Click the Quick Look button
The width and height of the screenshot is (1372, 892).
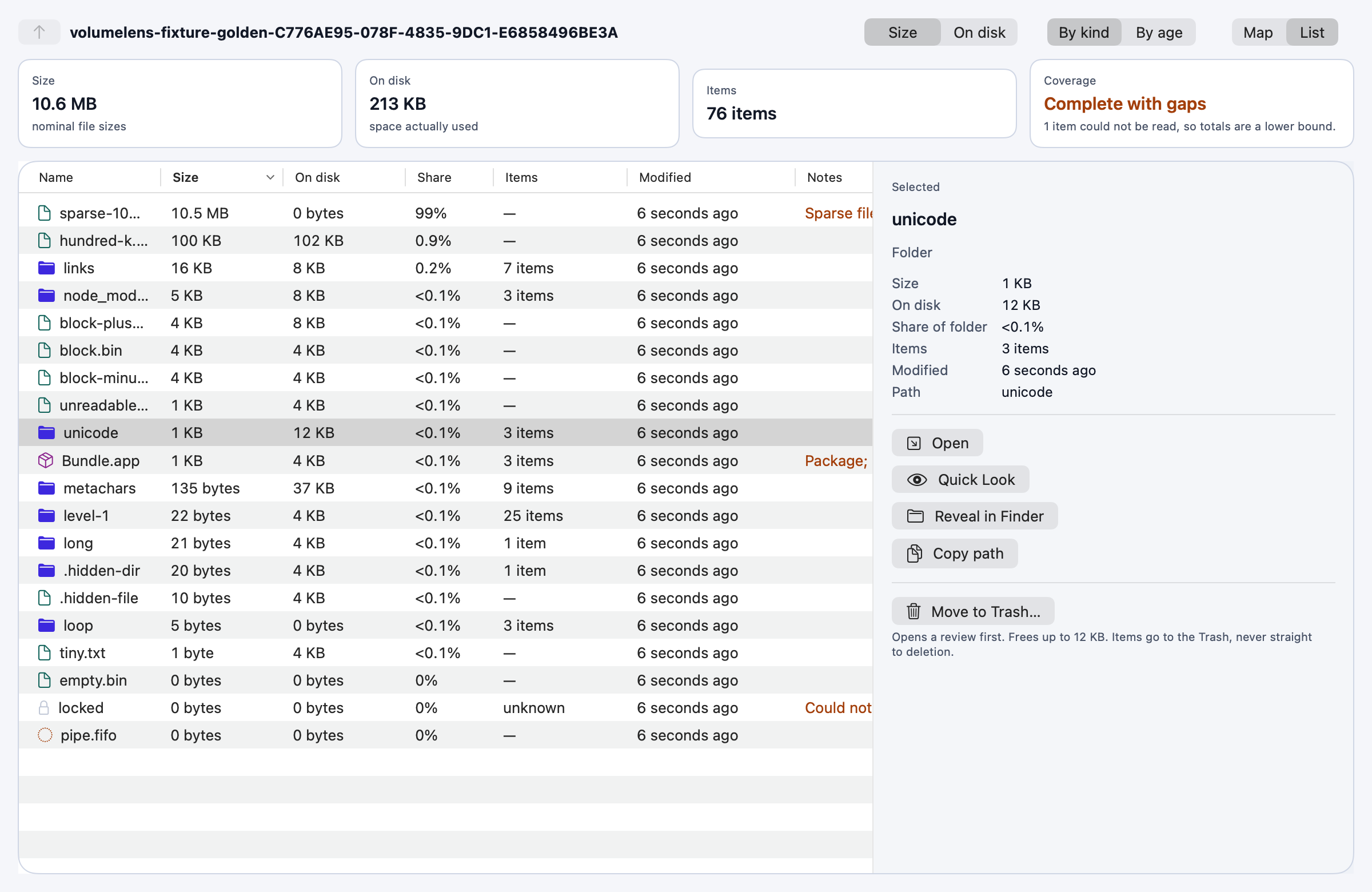960,480
